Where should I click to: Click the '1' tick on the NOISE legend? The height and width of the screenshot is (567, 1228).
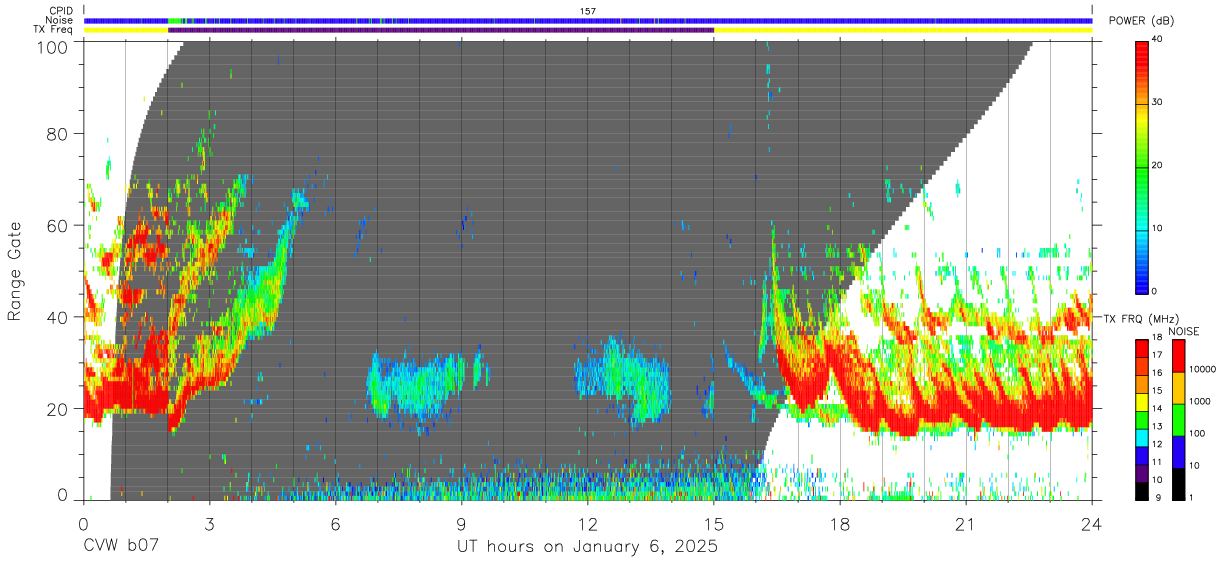[1192, 497]
